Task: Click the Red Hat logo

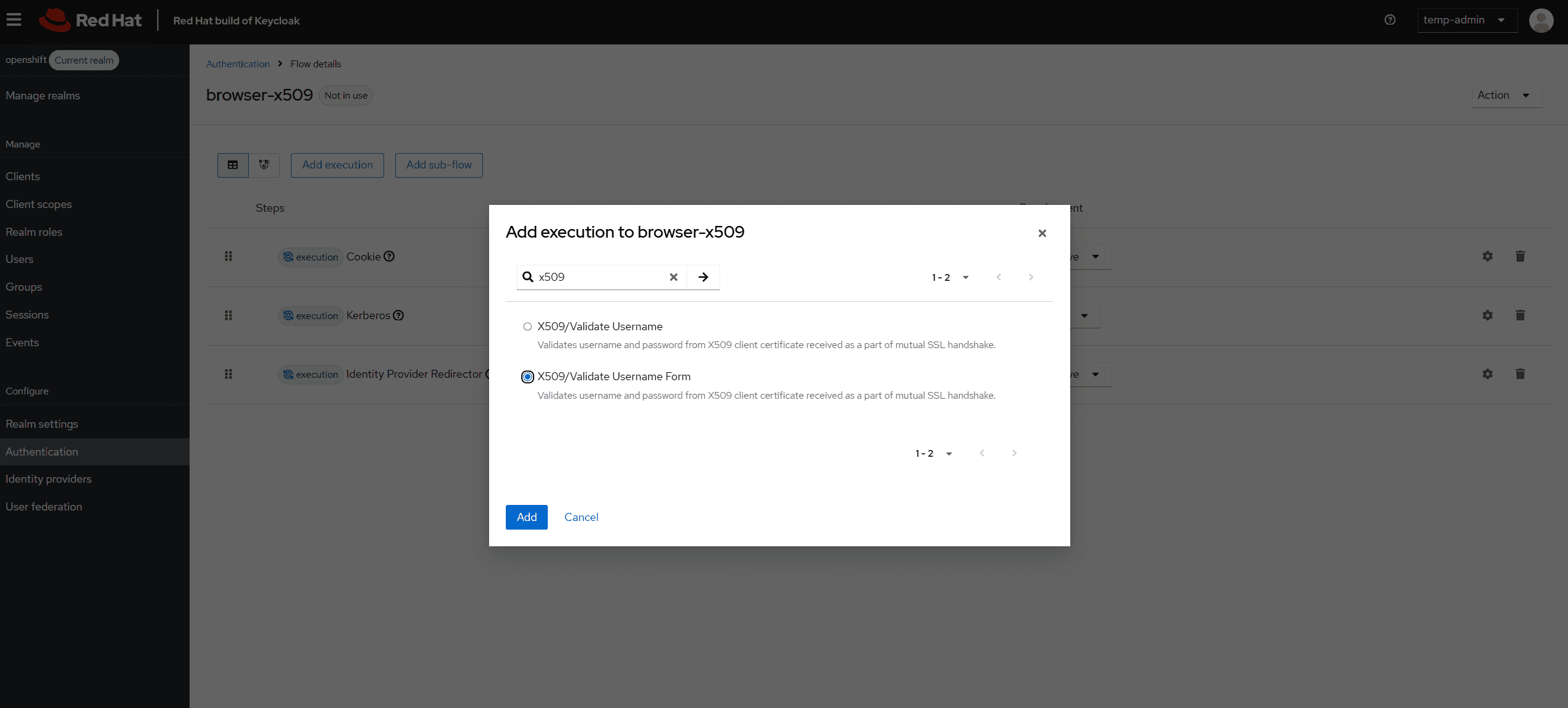Action: (x=90, y=20)
